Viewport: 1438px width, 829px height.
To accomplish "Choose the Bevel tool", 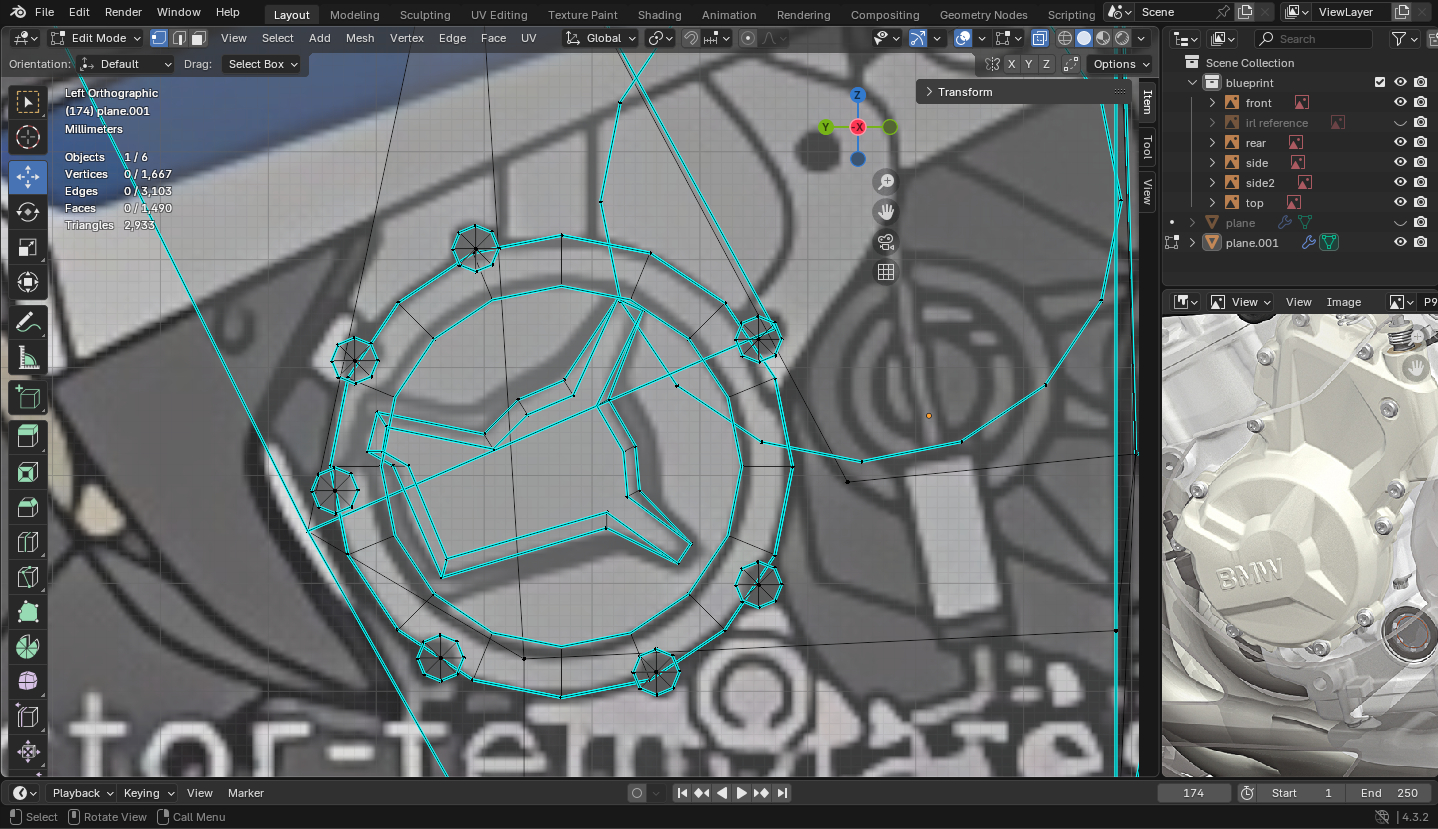I will 28,507.
